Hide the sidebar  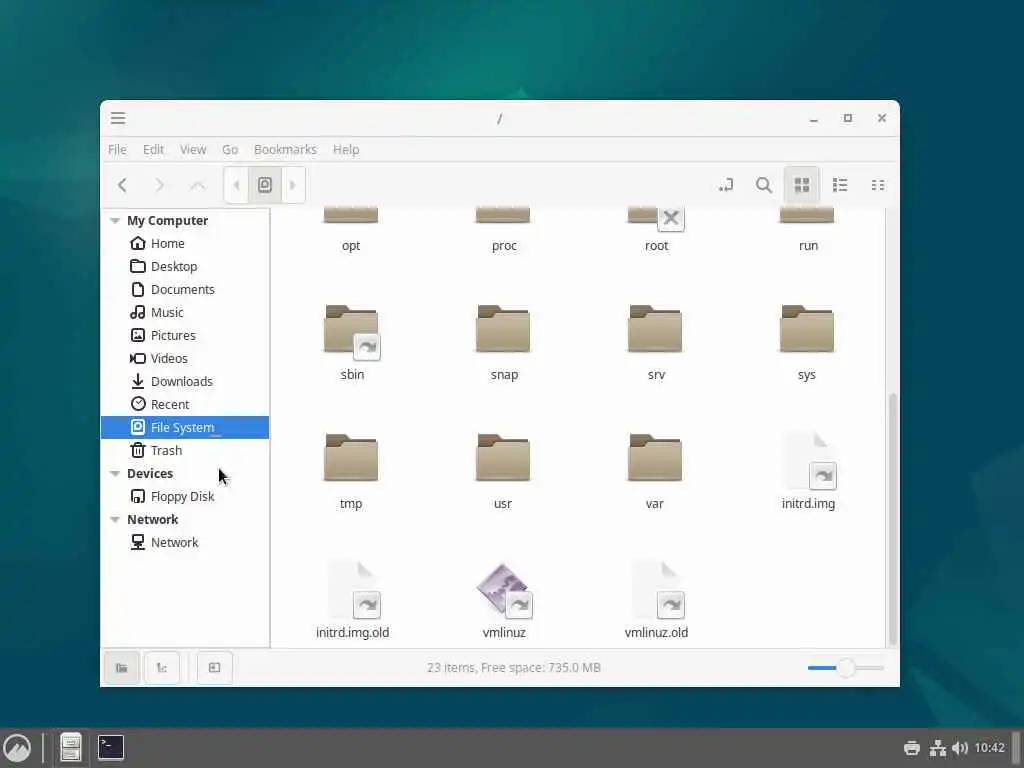[214, 667]
